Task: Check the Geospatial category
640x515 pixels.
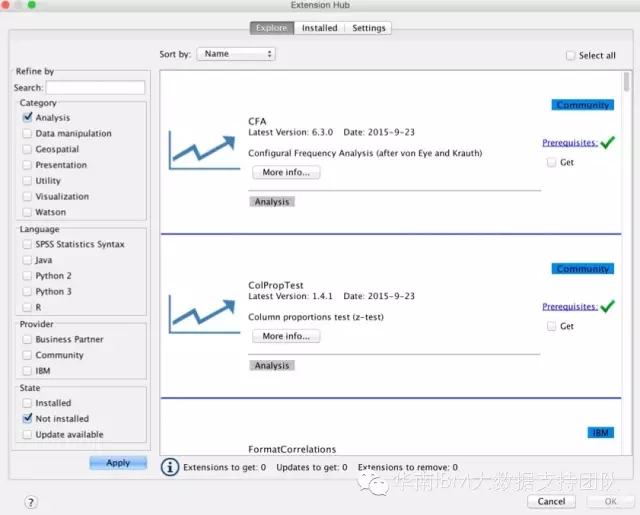Action: point(27,149)
